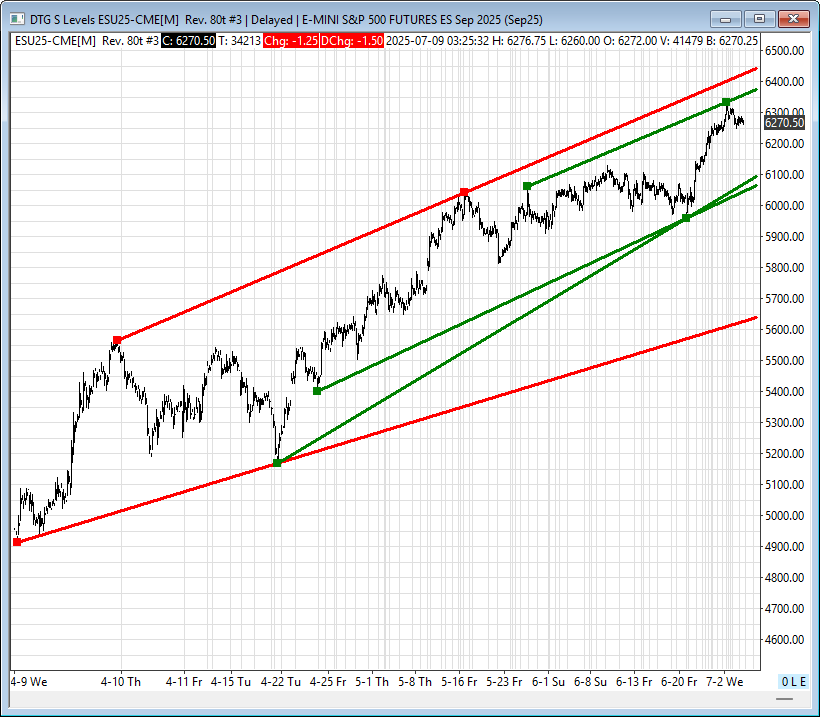Select green anchor point near 4-25 low

click(317, 391)
